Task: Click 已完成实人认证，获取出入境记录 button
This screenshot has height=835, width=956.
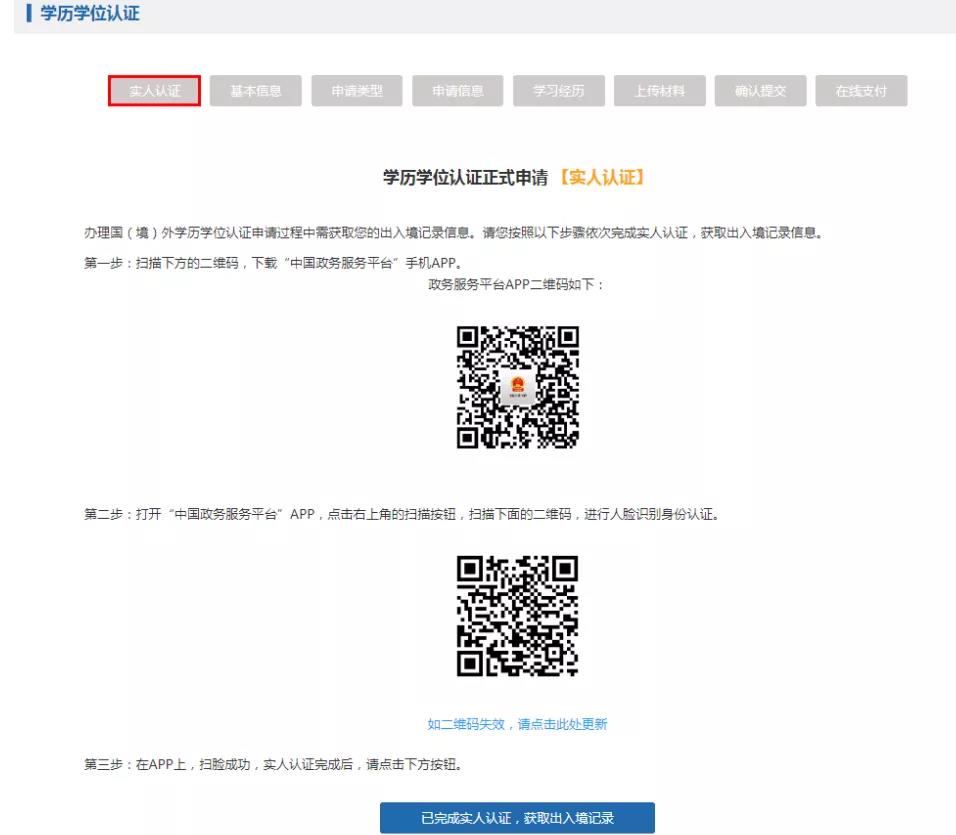Action: pyautogui.click(x=517, y=818)
